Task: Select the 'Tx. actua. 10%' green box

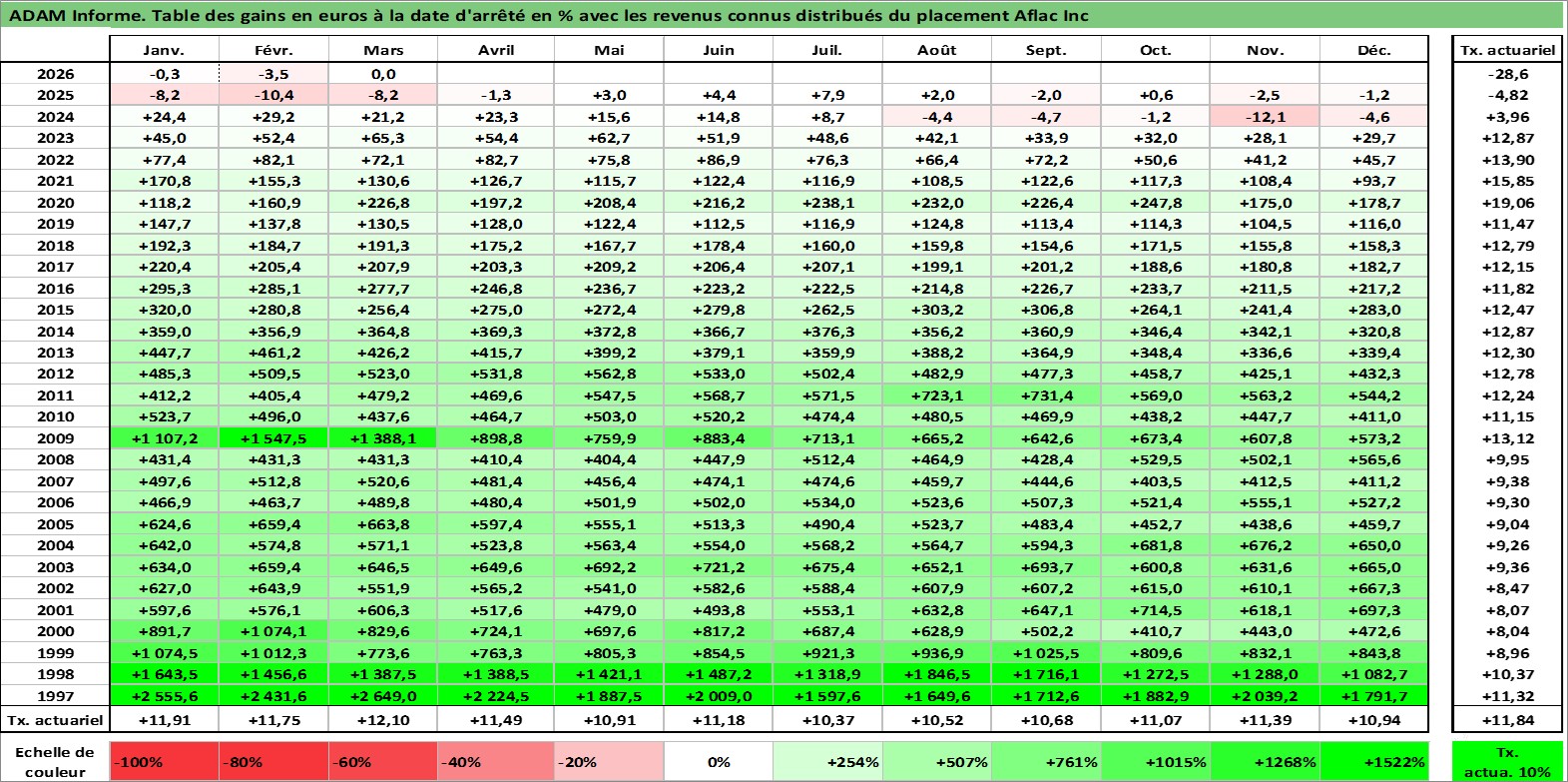Action: (1508, 761)
